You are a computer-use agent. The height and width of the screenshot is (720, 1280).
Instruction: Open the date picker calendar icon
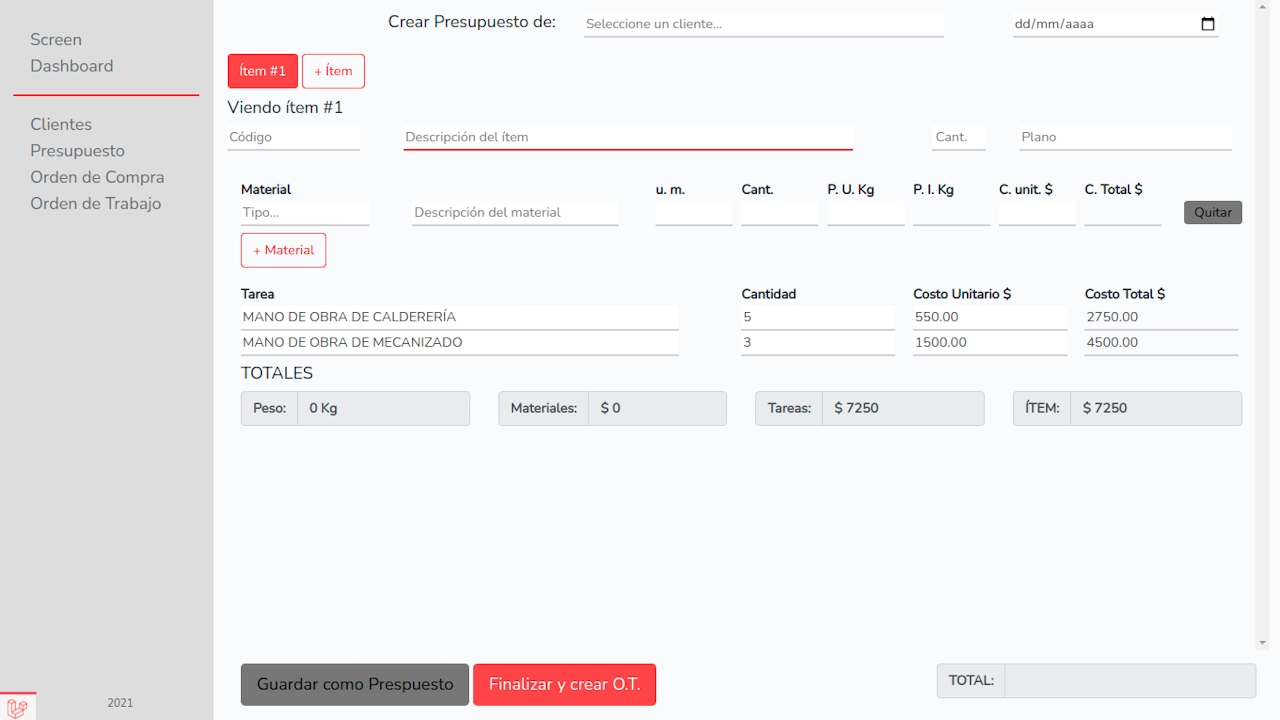pos(1207,24)
